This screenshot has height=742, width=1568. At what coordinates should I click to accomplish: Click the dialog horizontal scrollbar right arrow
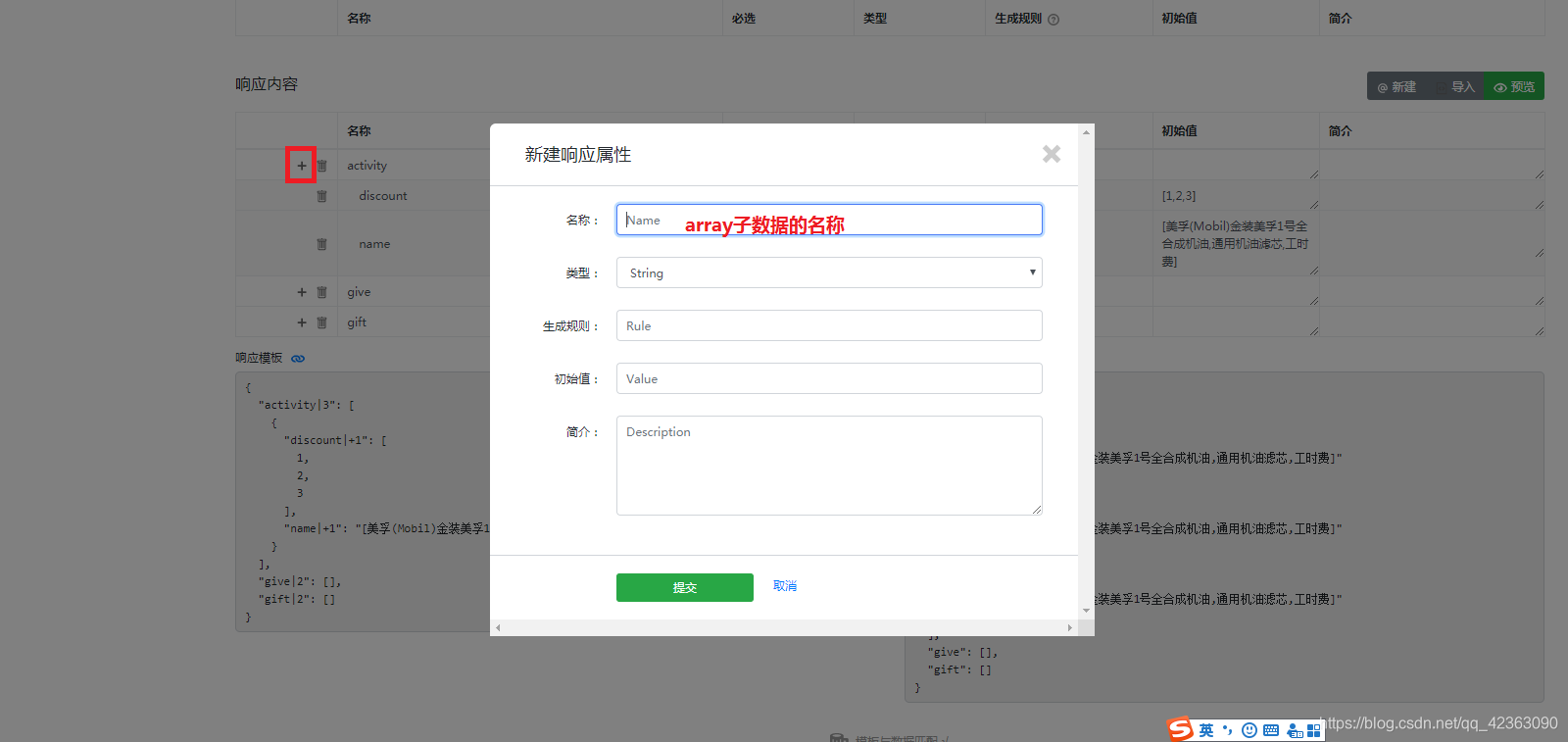click(1069, 627)
